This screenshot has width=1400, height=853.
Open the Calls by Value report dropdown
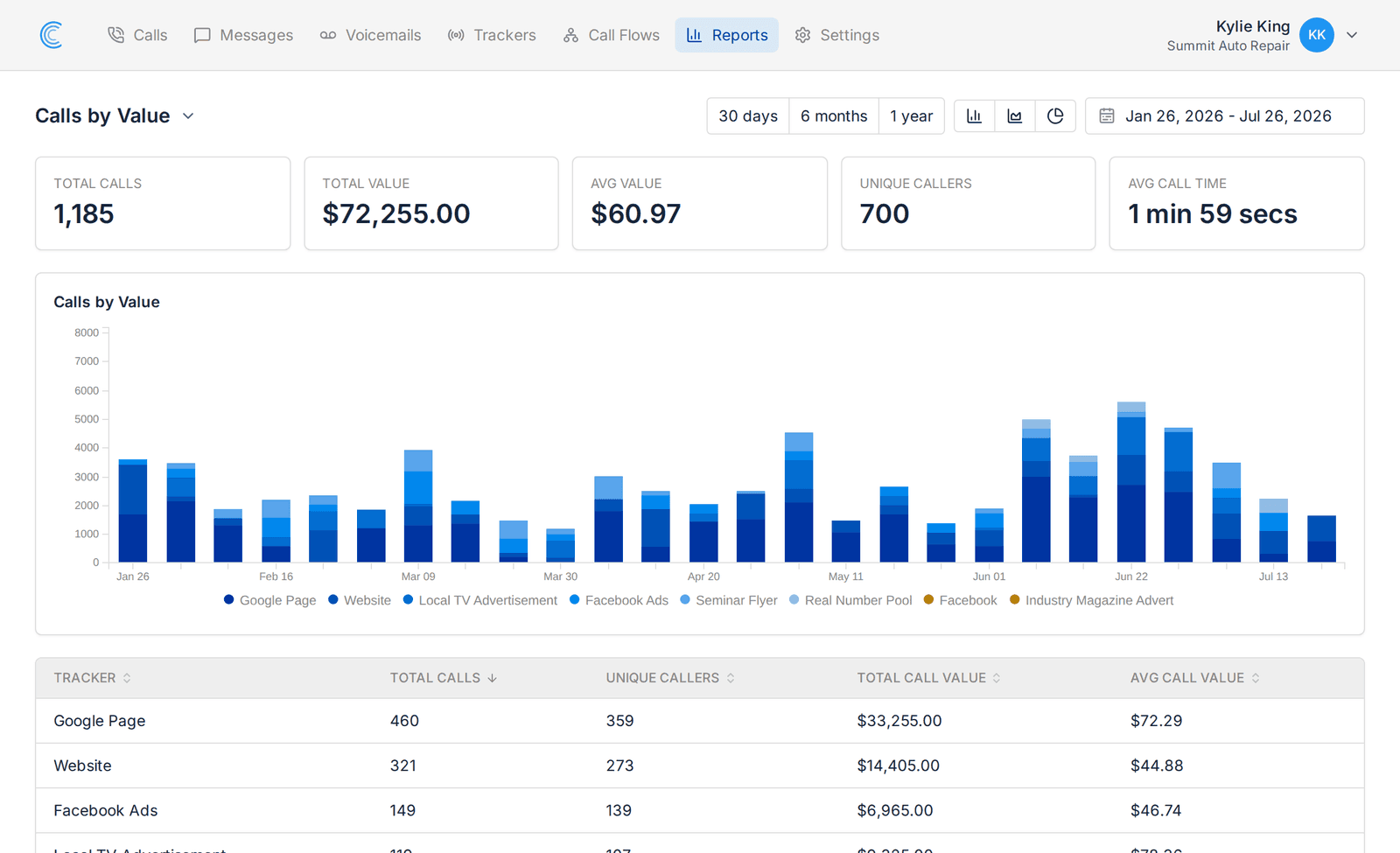(x=115, y=115)
